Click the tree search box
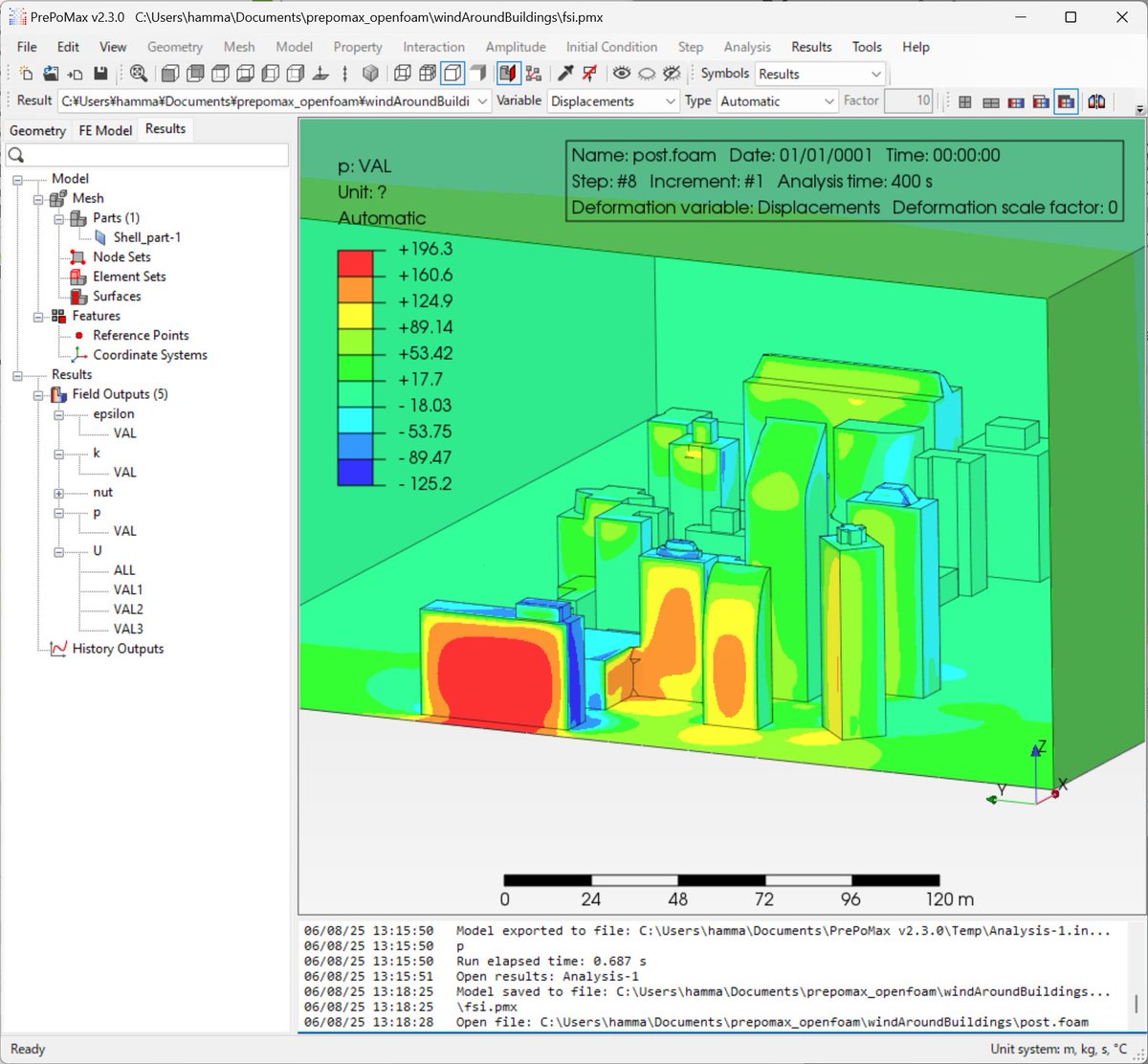The image size is (1148, 1064). tap(146, 155)
